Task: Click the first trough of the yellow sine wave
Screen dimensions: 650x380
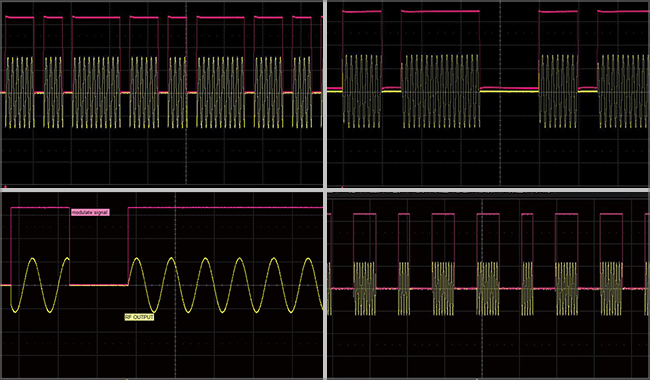Action: [x=15, y=310]
